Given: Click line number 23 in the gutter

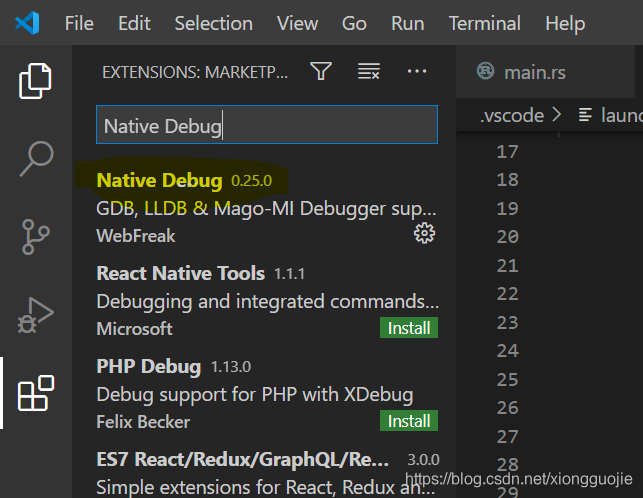Looking at the screenshot, I should click(x=508, y=322).
